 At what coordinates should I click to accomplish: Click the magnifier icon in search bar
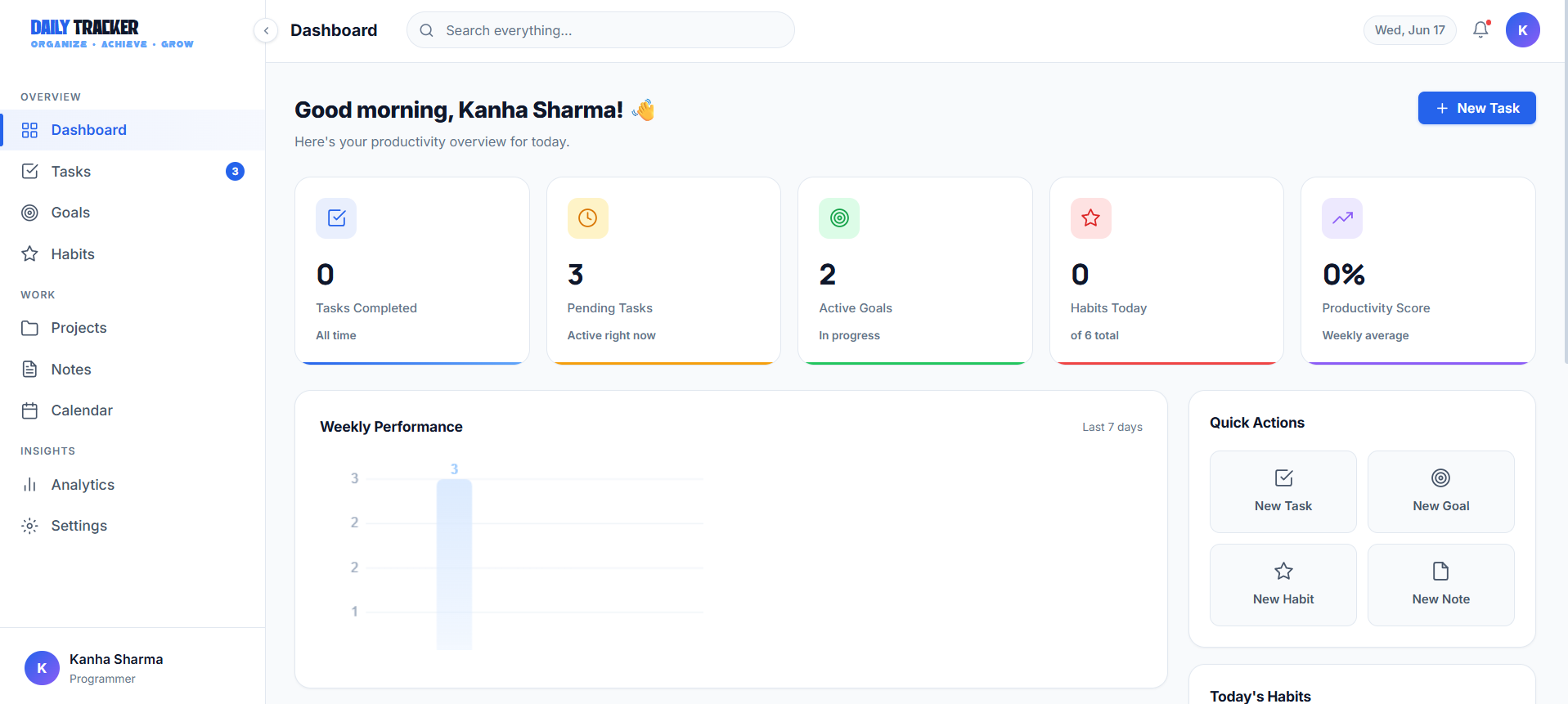(426, 30)
